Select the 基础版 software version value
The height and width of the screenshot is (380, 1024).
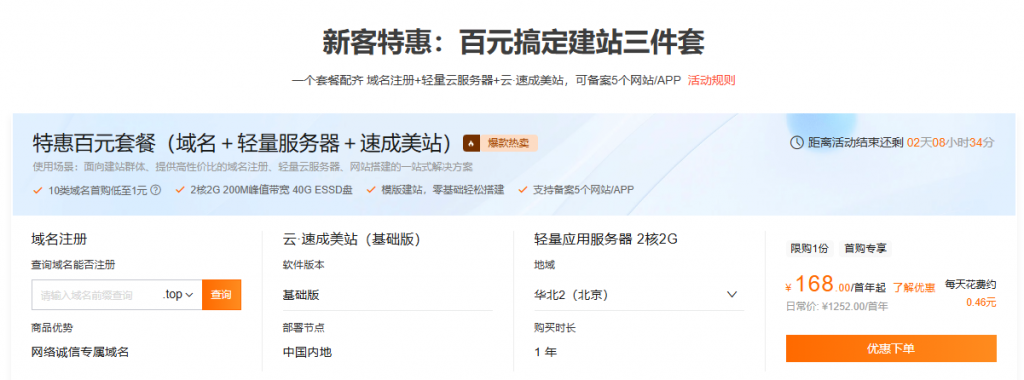point(301,294)
